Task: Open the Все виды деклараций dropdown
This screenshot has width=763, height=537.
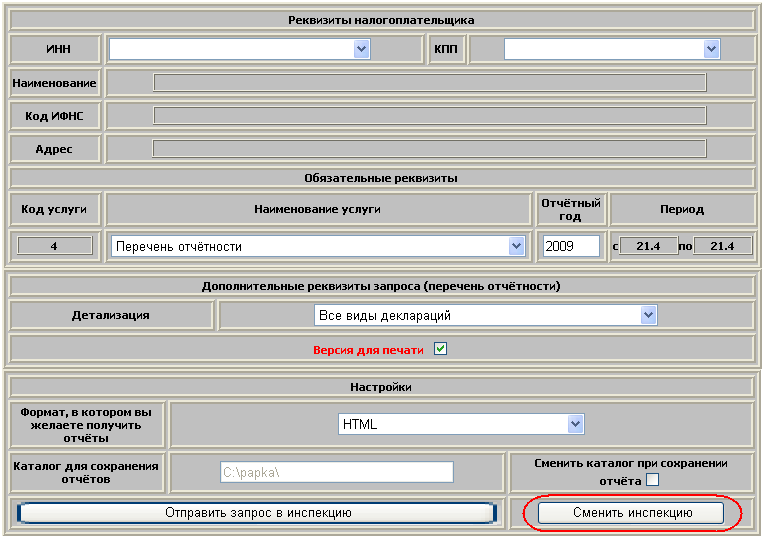Action: [648, 315]
